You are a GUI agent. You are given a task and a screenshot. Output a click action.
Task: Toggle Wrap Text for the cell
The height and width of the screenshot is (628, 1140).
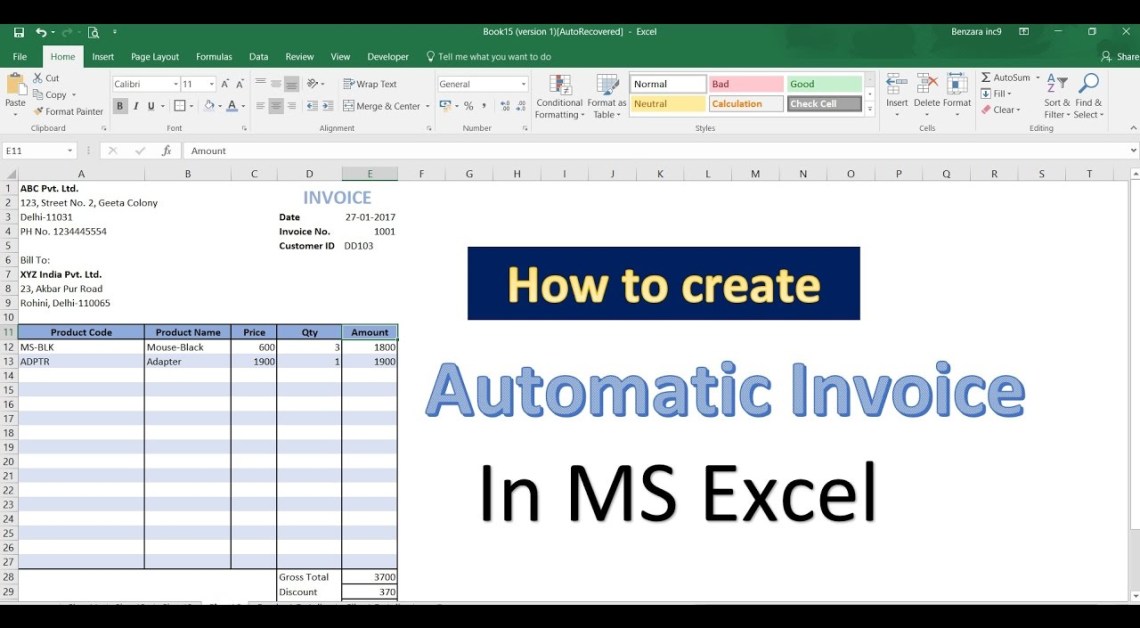pyautogui.click(x=370, y=84)
